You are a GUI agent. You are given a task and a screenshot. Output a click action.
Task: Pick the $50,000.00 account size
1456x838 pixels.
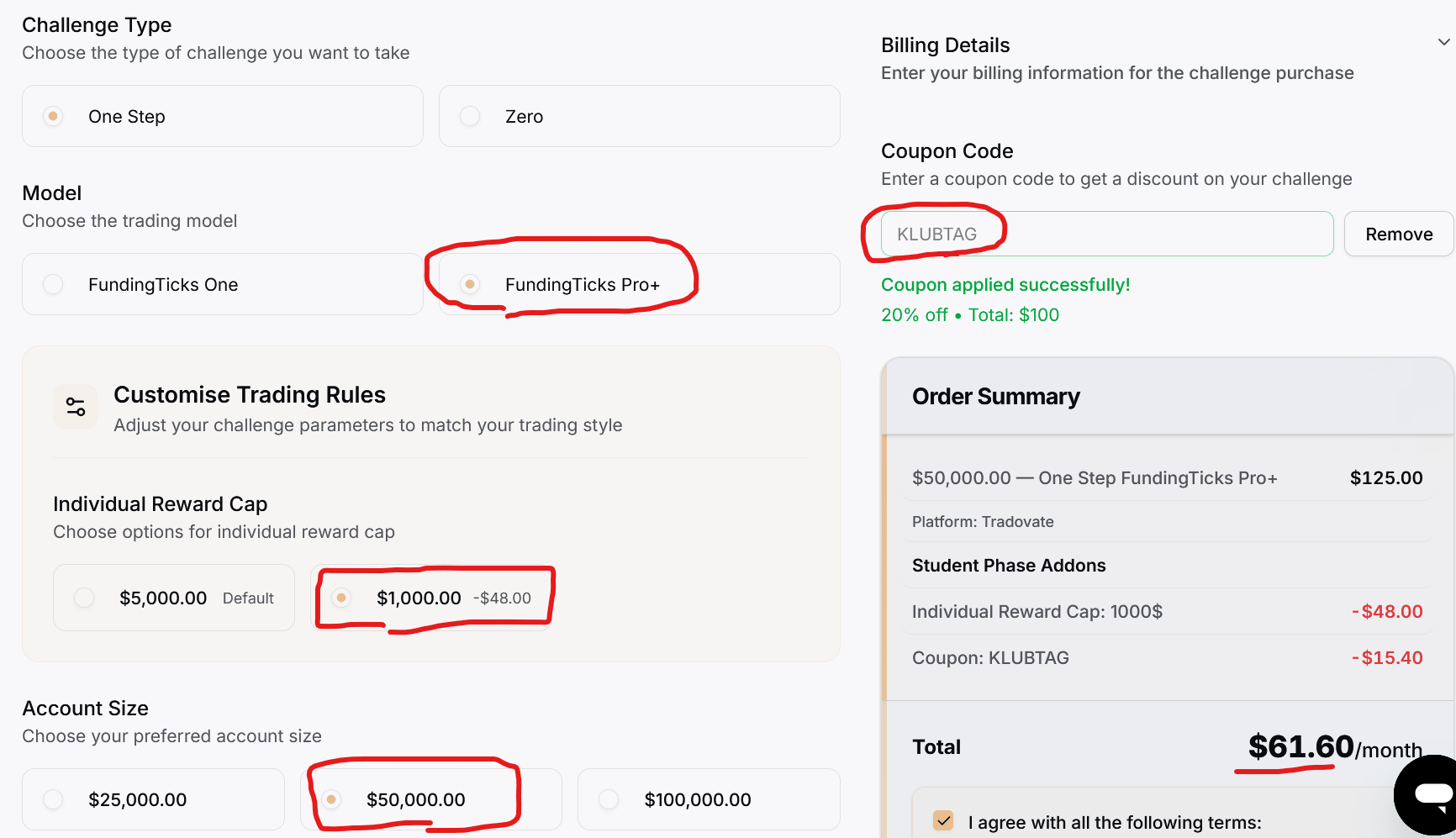[x=332, y=799]
